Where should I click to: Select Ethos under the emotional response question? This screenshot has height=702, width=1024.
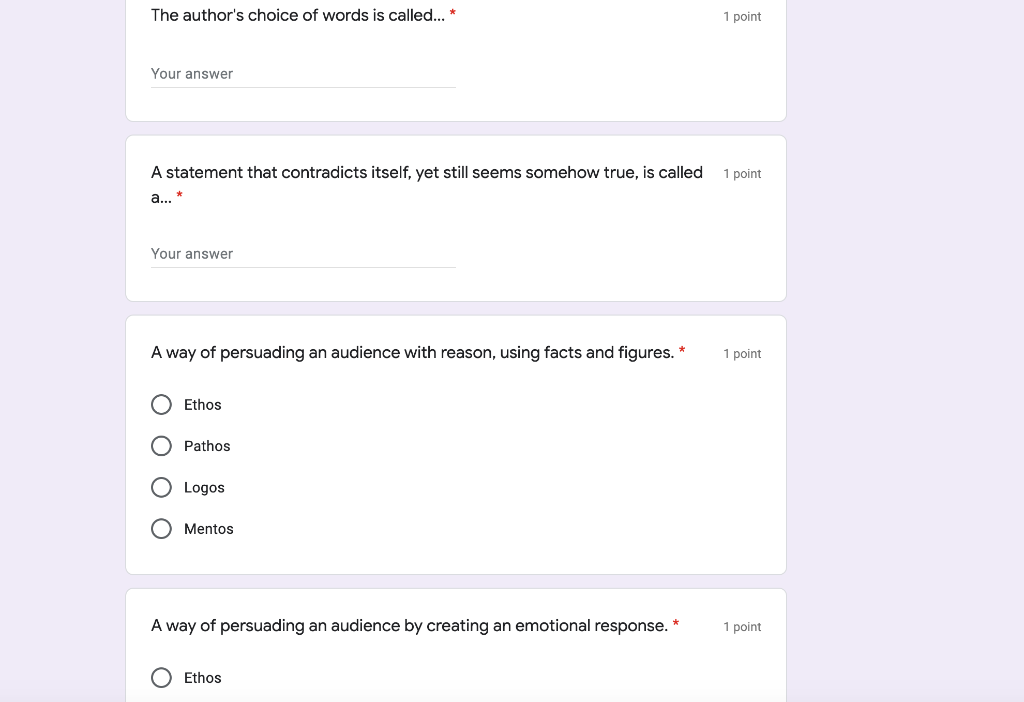pyautogui.click(x=161, y=678)
